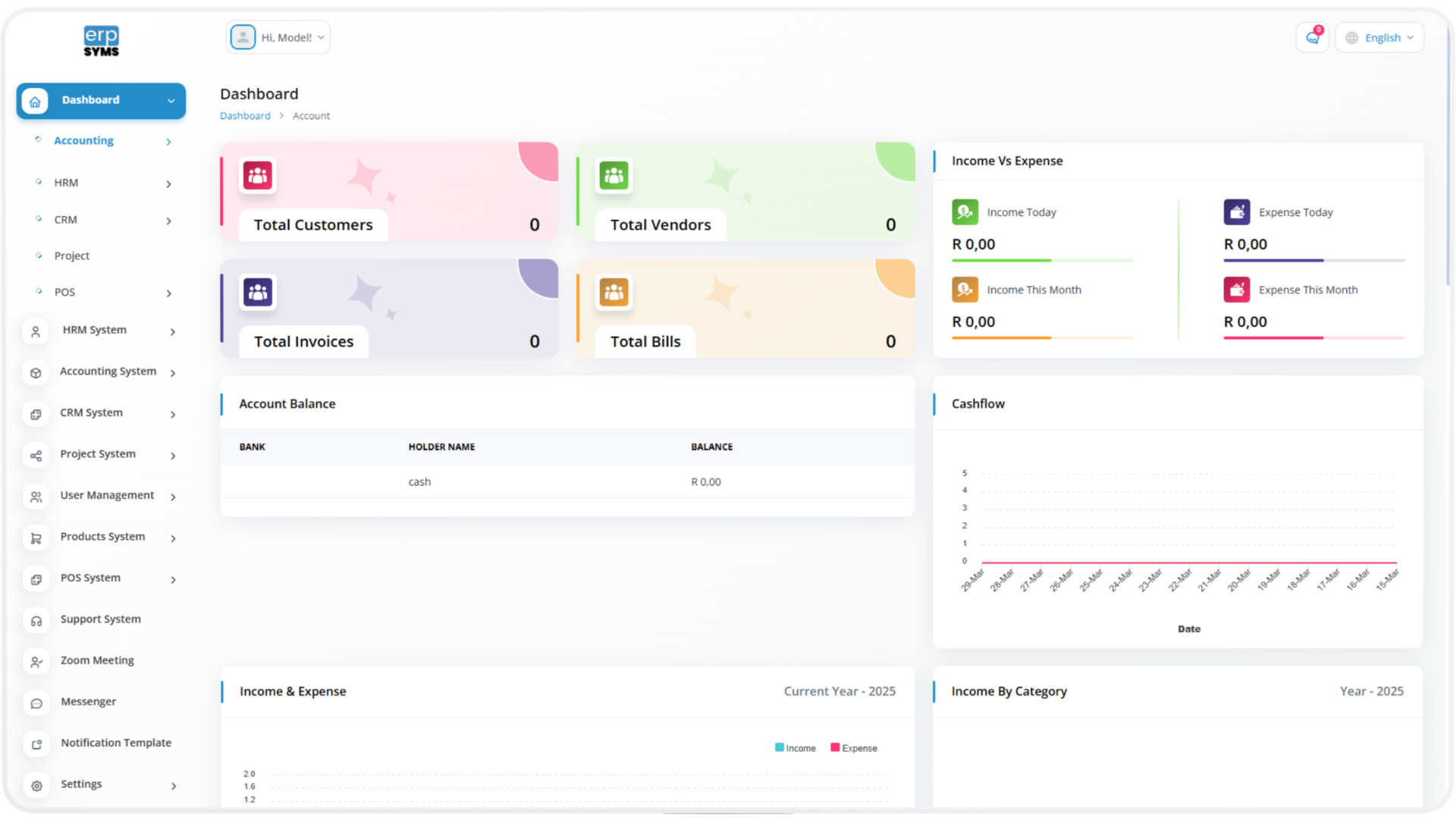
Task: Click the erpSYMS logo
Action: pyautogui.click(x=101, y=41)
